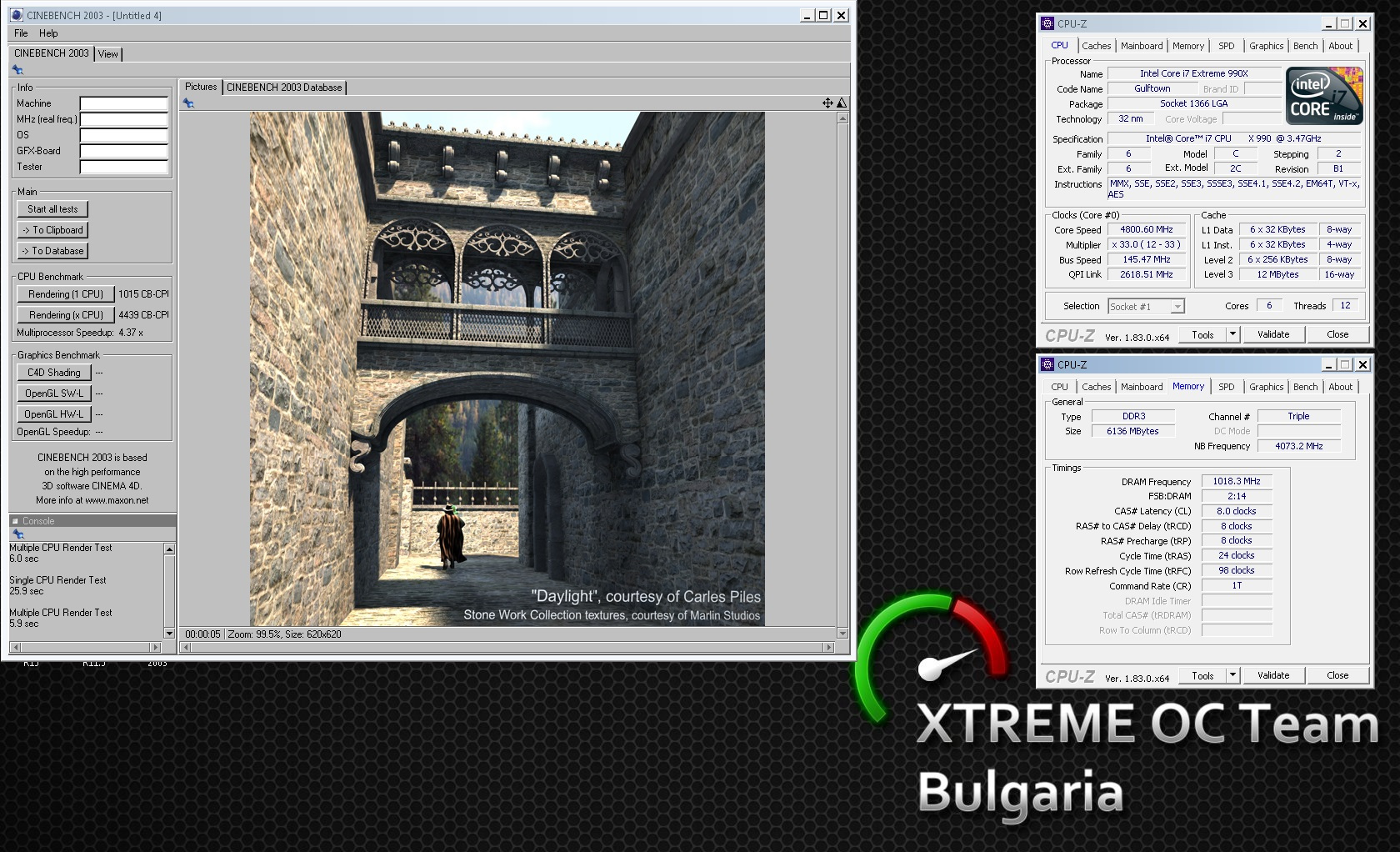1400x852 pixels.
Task: Click CPU-Z icon in lower Memory window title
Action: pos(1047,364)
